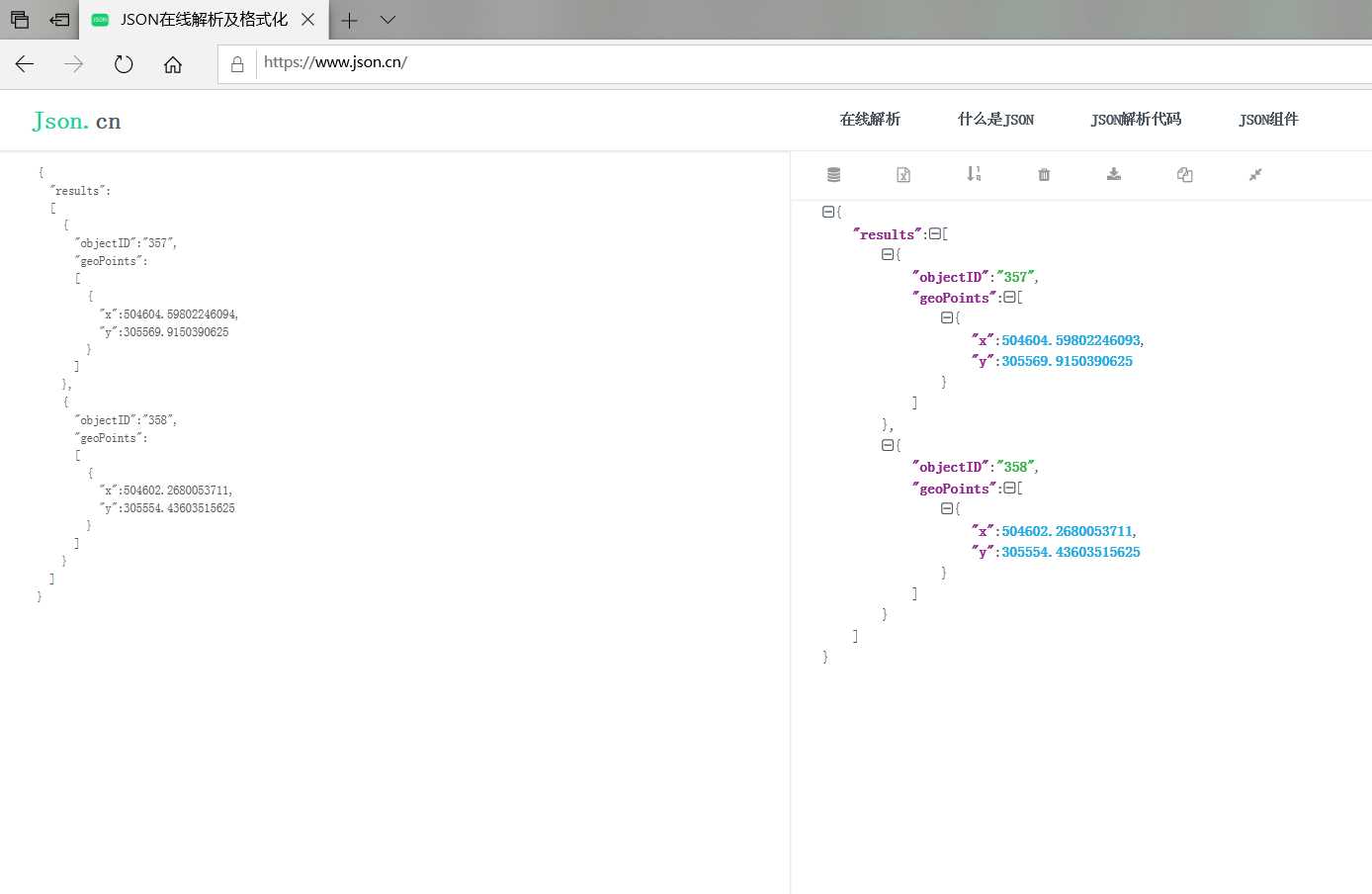Click the browser forward arrow
This screenshot has height=894, width=1372.
point(74,64)
